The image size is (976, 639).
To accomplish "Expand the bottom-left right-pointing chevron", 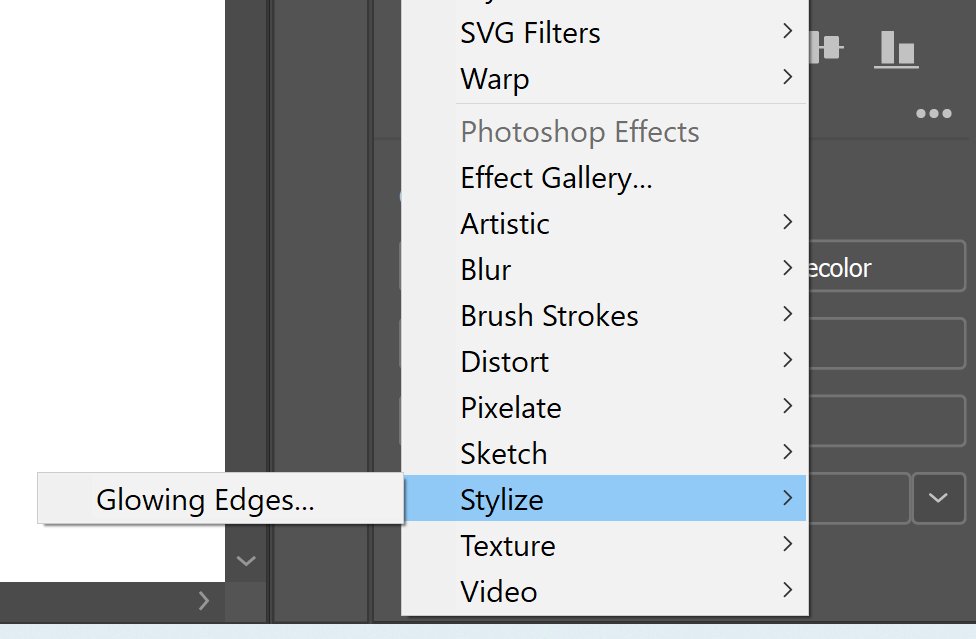I will (x=204, y=601).
